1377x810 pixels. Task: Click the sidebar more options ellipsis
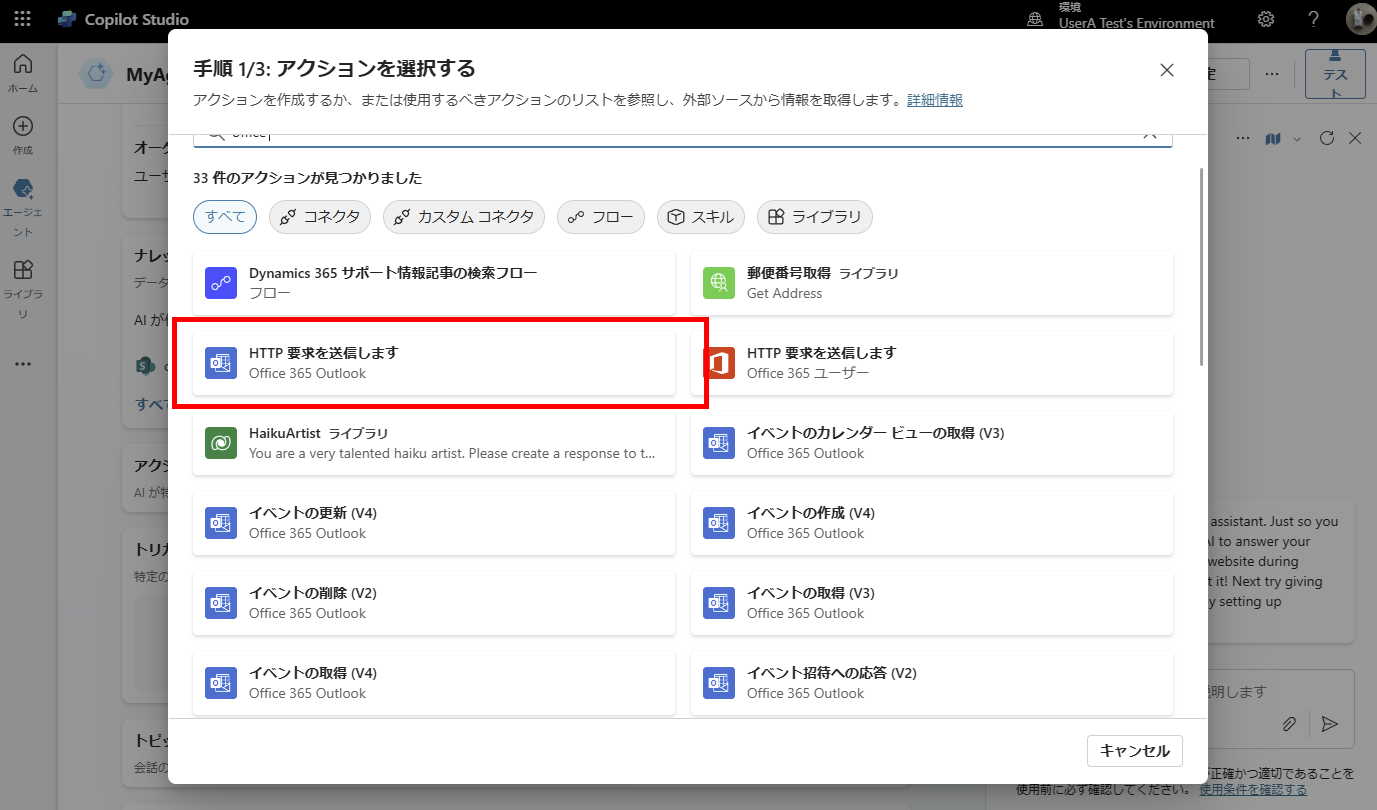coord(22,364)
